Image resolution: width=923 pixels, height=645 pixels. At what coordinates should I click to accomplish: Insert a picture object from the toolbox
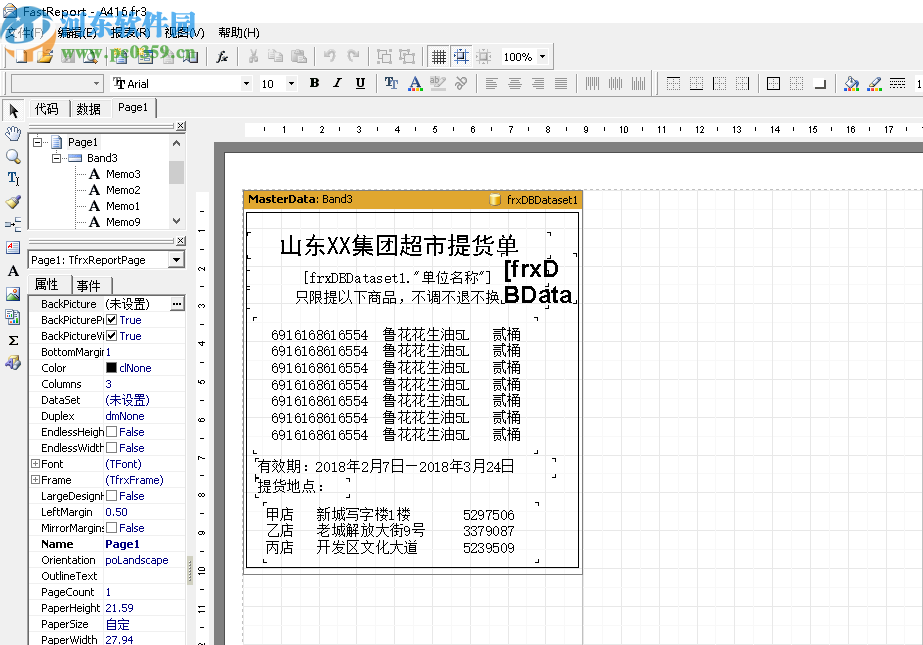click(x=13, y=294)
